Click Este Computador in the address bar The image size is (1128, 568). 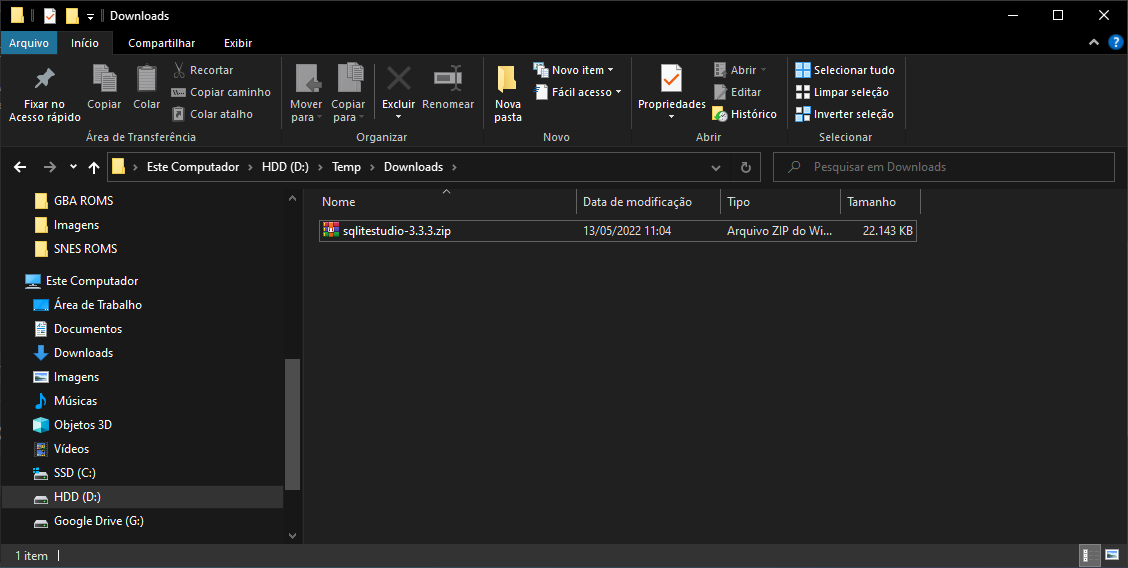coord(193,167)
